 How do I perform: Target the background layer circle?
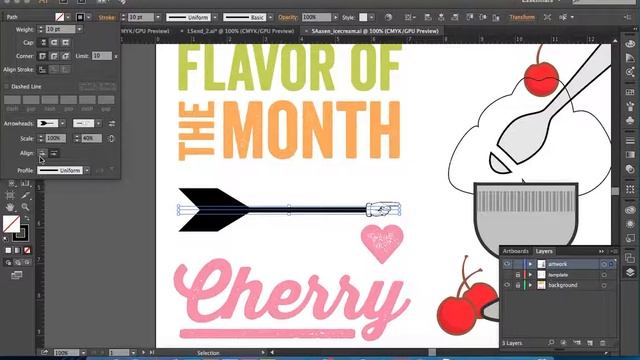pyautogui.click(x=604, y=285)
